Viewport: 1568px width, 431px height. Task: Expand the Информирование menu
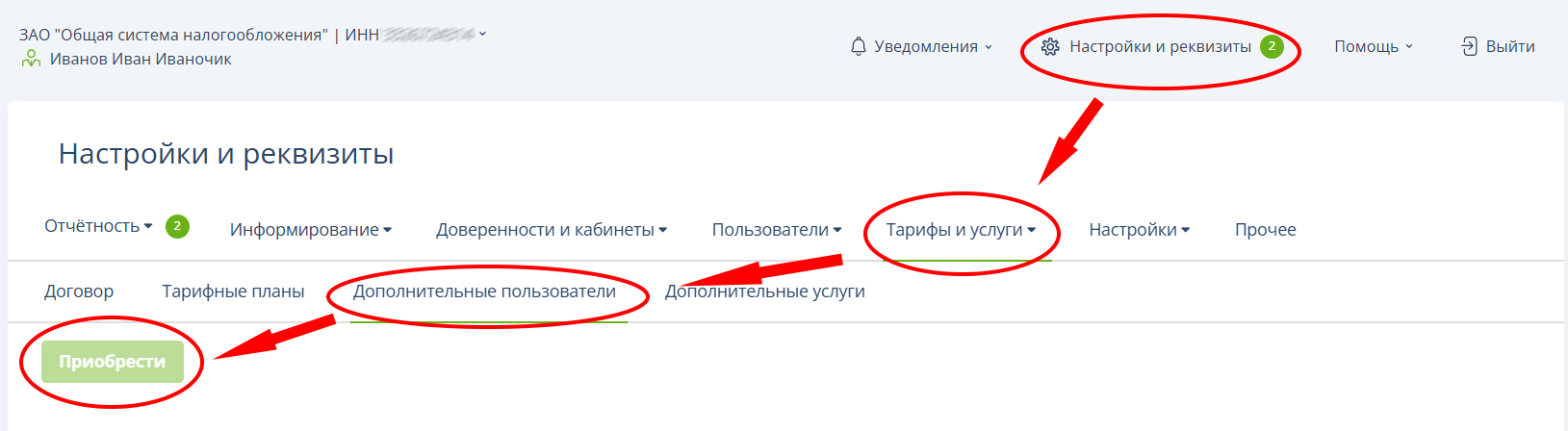tap(310, 230)
